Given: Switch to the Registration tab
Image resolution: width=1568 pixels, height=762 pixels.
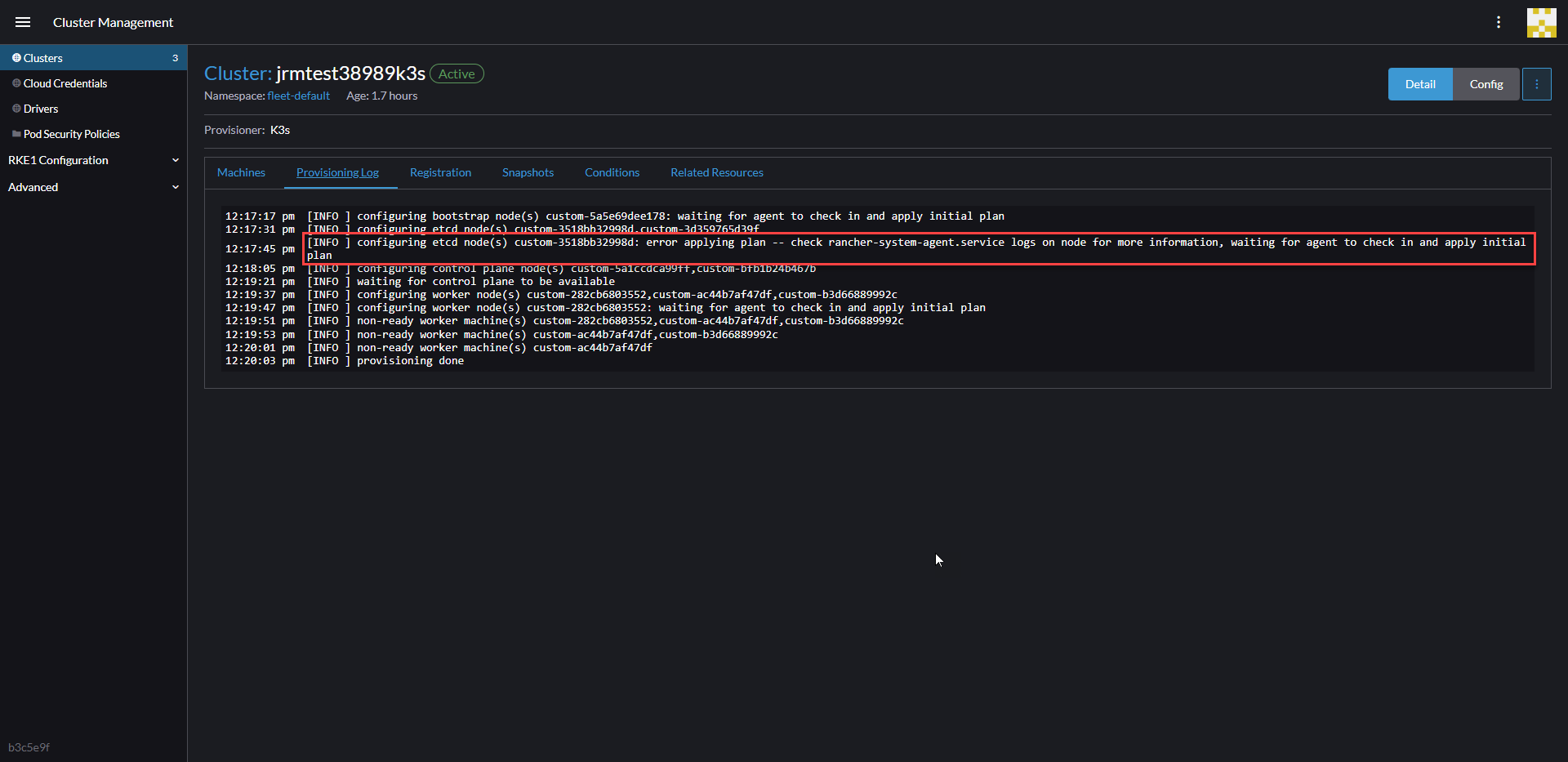Looking at the screenshot, I should point(441,172).
